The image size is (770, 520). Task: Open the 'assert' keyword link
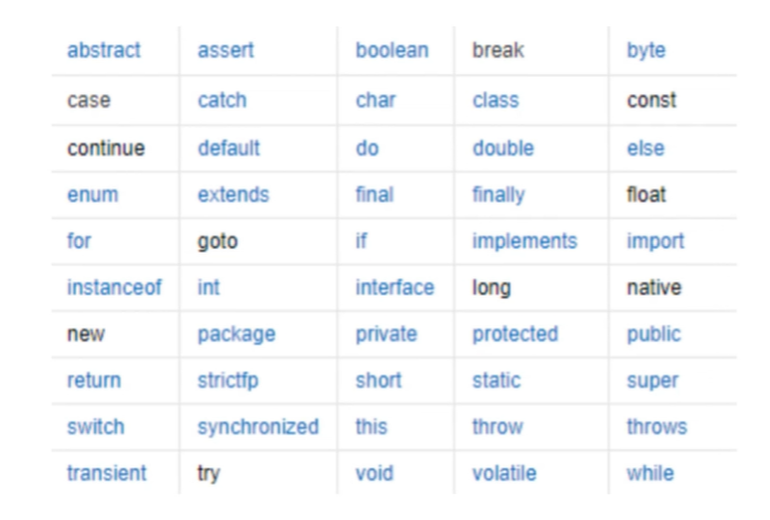225,50
